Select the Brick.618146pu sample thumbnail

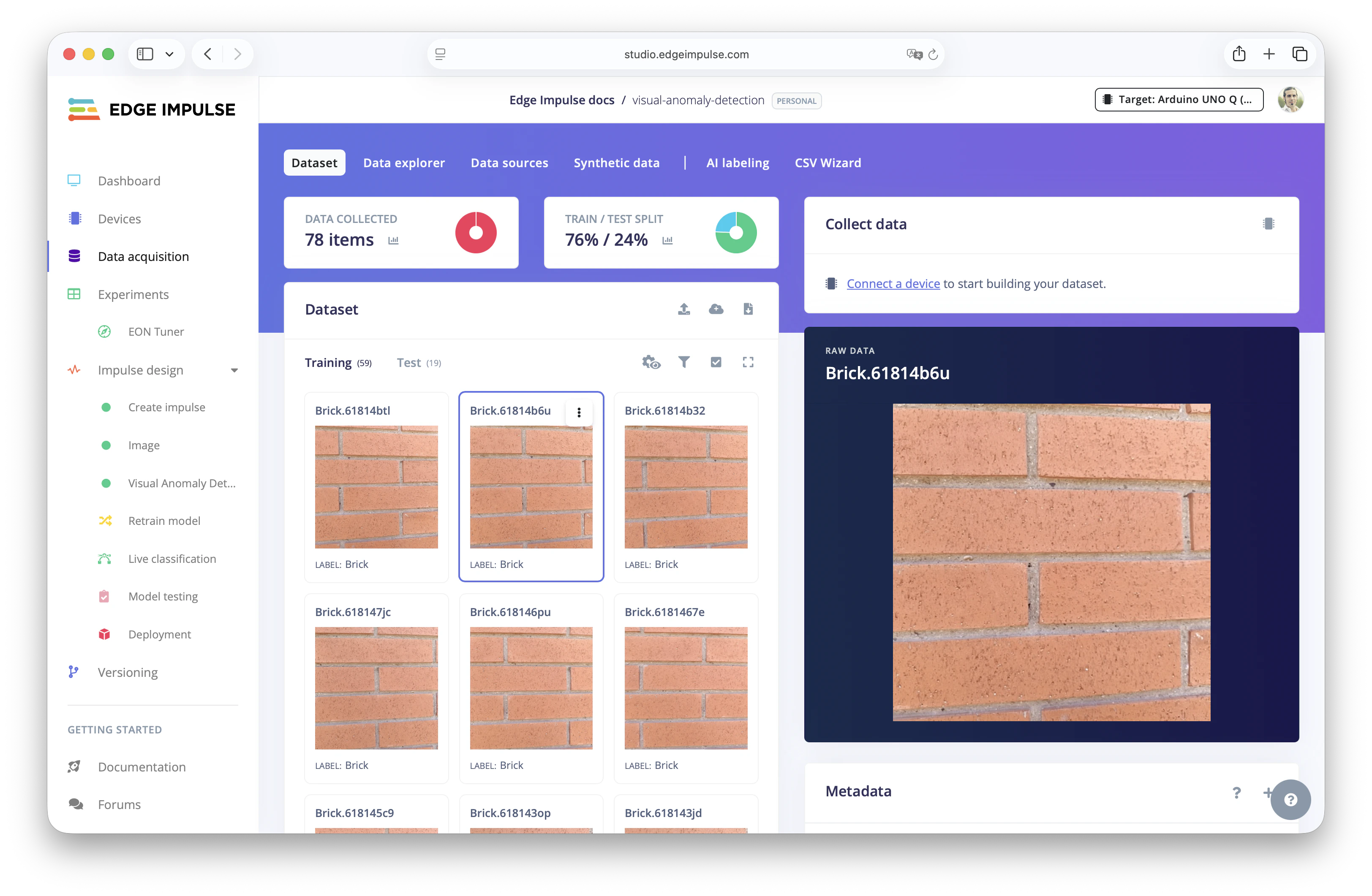click(x=531, y=688)
